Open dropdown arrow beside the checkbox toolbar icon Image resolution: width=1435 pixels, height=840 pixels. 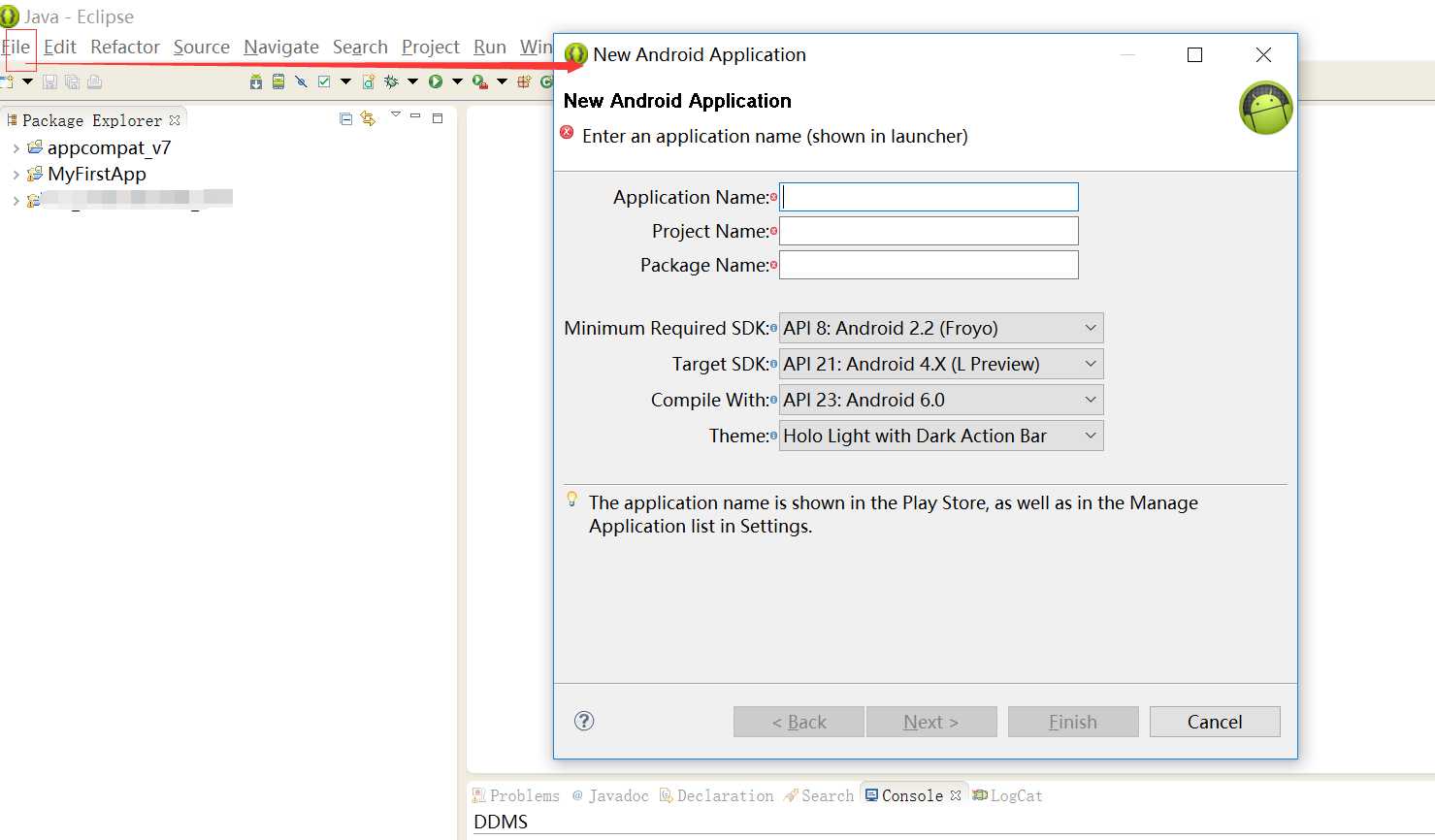click(345, 82)
